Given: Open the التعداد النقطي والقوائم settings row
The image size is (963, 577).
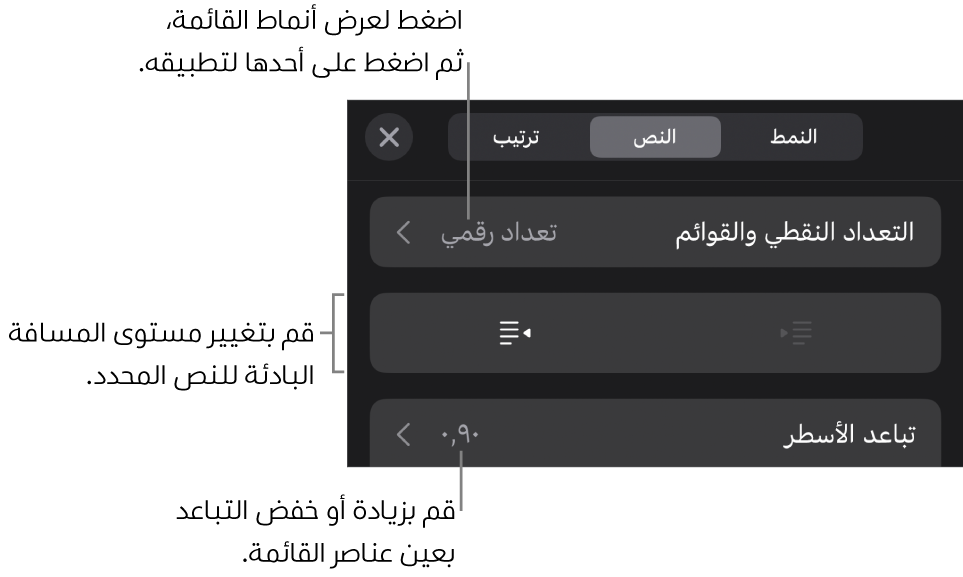Looking at the screenshot, I should (794, 233).
